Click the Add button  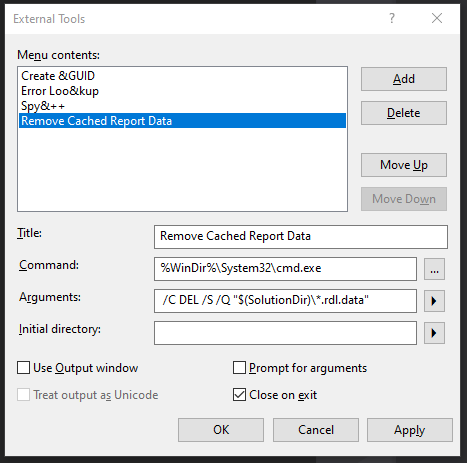tap(404, 79)
